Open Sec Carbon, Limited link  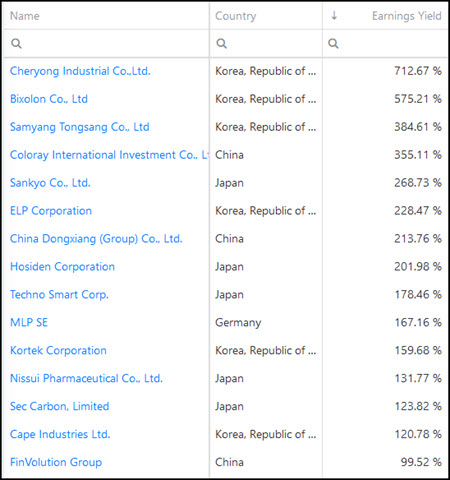(60, 407)
